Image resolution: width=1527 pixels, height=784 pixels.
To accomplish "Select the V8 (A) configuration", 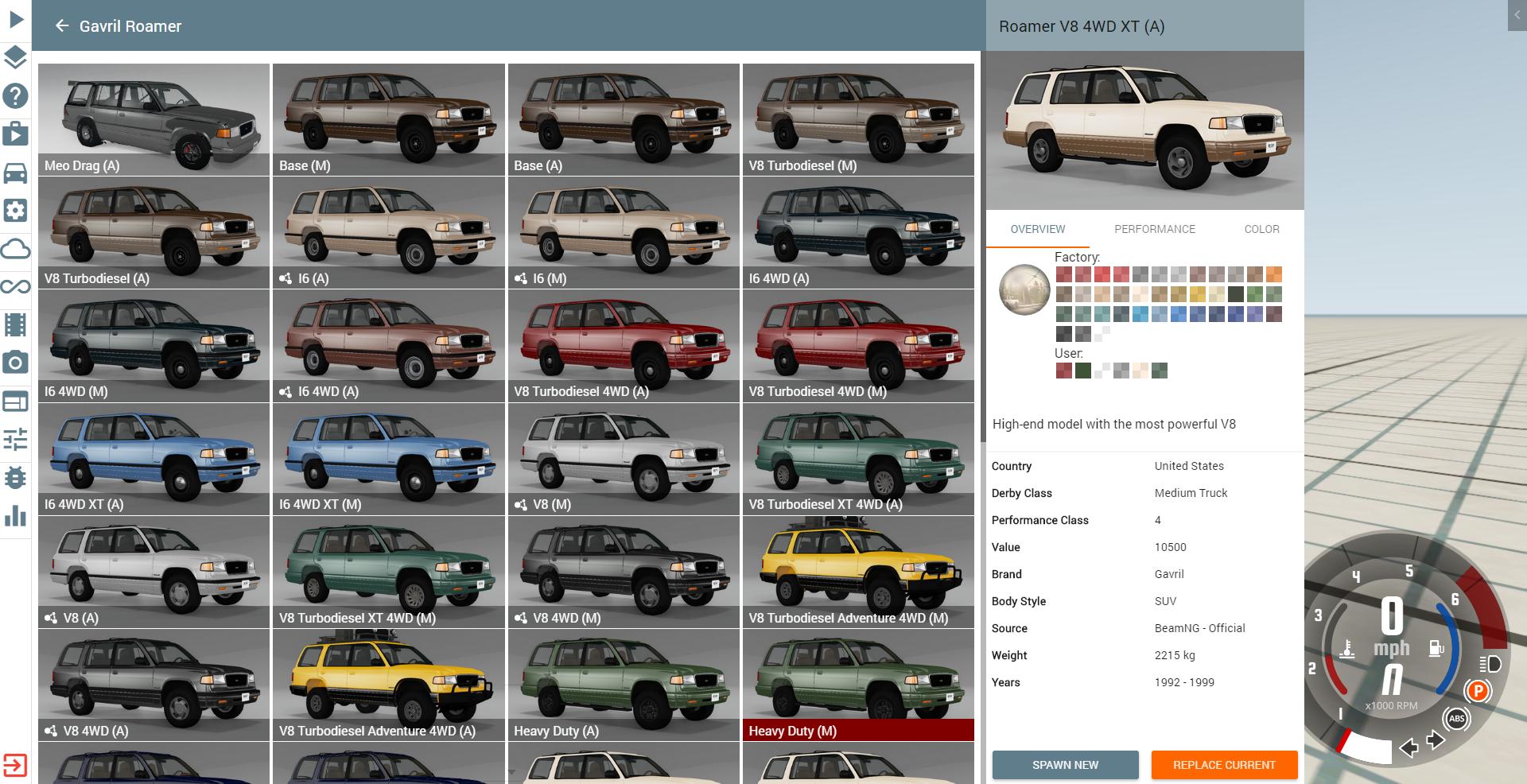I will 153,572.
